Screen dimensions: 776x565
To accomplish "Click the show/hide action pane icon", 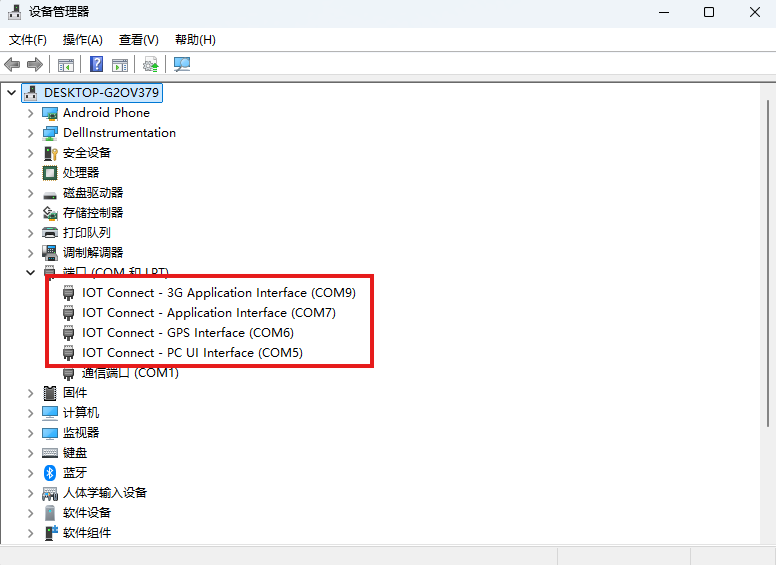I will [x=120, y=65].
